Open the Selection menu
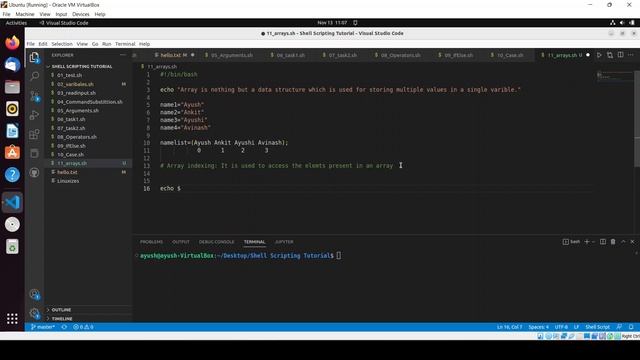 tap(62, 44)
